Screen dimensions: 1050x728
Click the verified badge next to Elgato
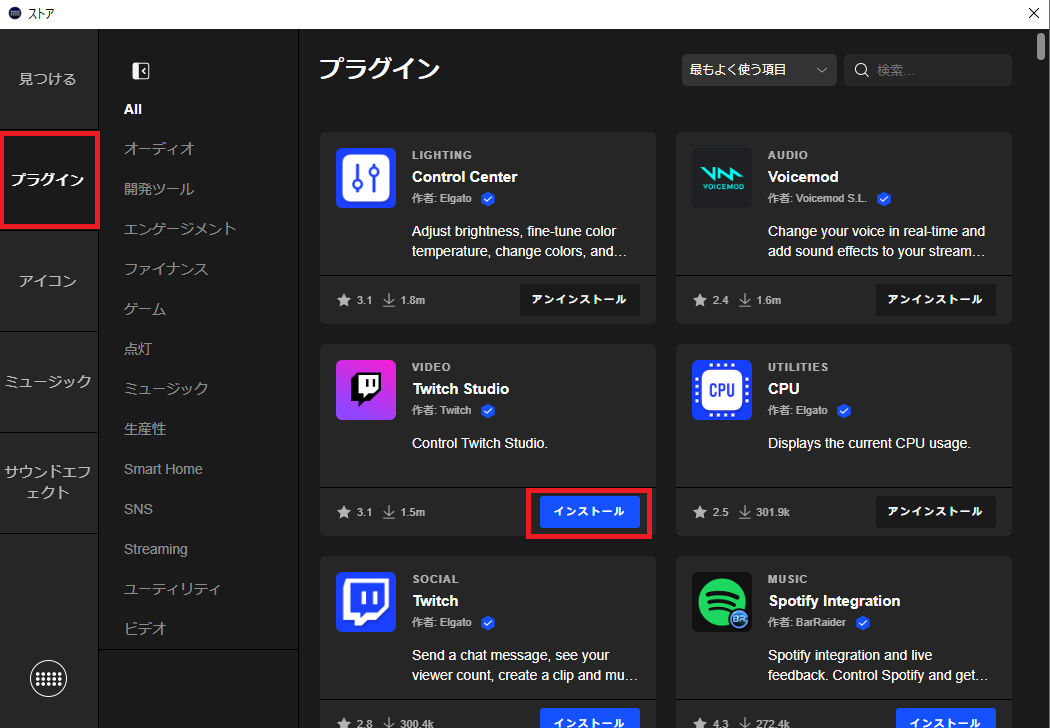coord(487,198)
